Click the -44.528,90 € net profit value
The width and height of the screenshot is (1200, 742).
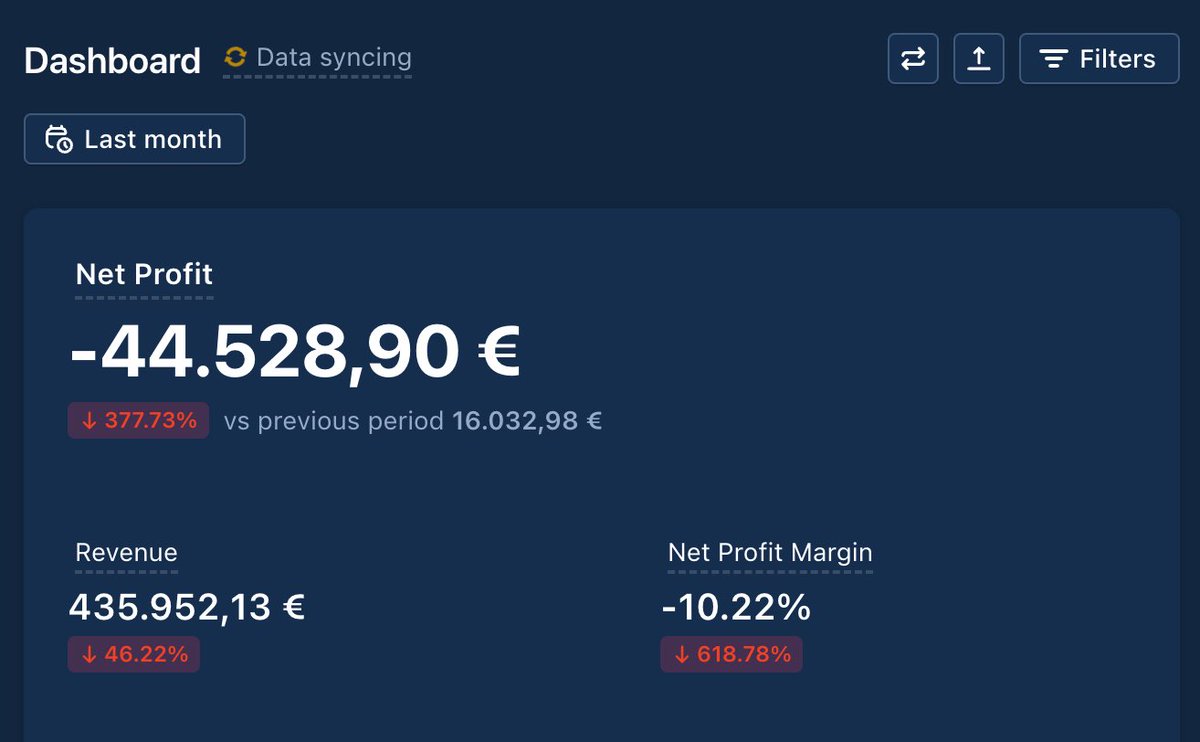tap(295, 353)
